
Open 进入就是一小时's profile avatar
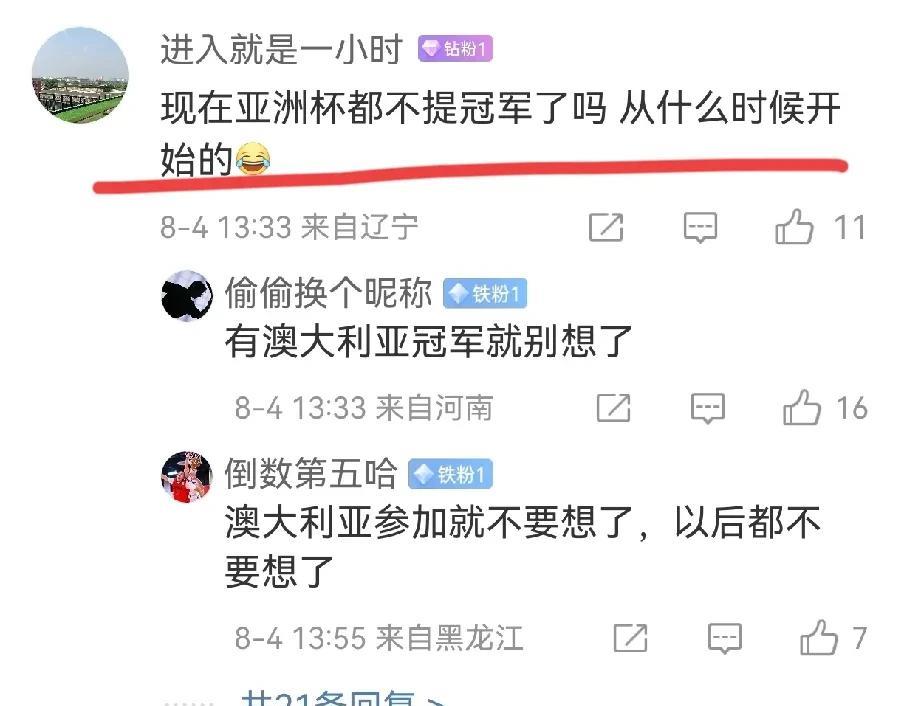80,75
